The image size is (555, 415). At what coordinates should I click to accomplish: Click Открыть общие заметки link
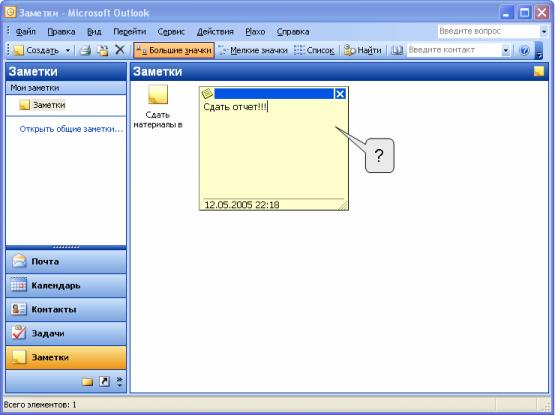[71, 129]
